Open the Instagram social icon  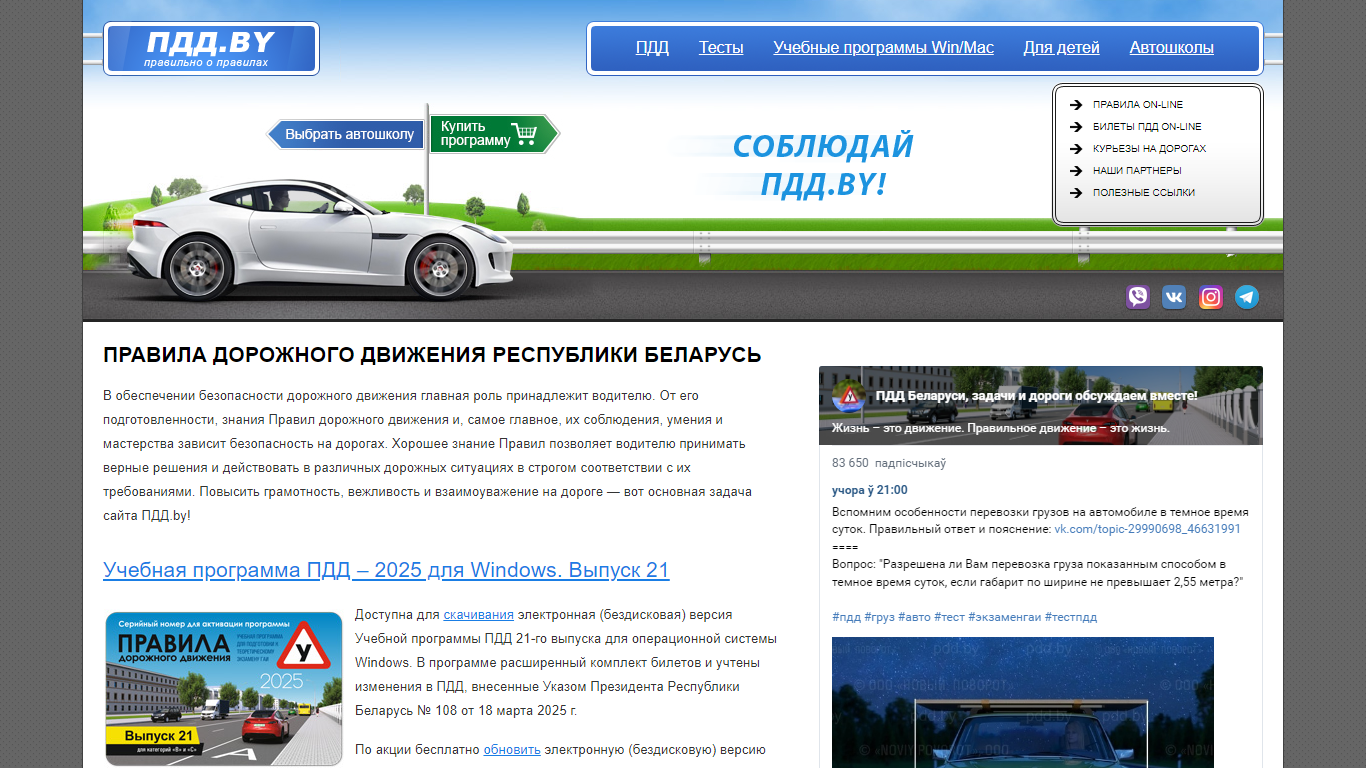1211,297
